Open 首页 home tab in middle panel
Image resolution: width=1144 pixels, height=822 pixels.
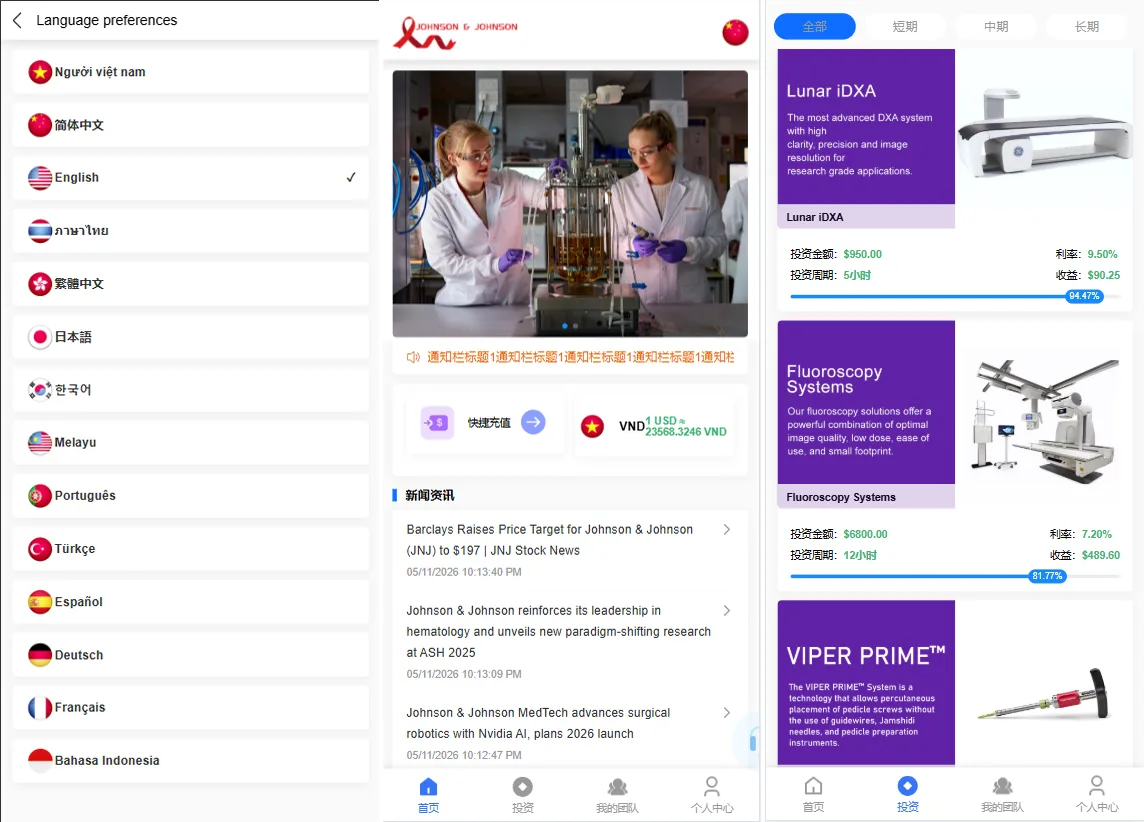point(428,795)
